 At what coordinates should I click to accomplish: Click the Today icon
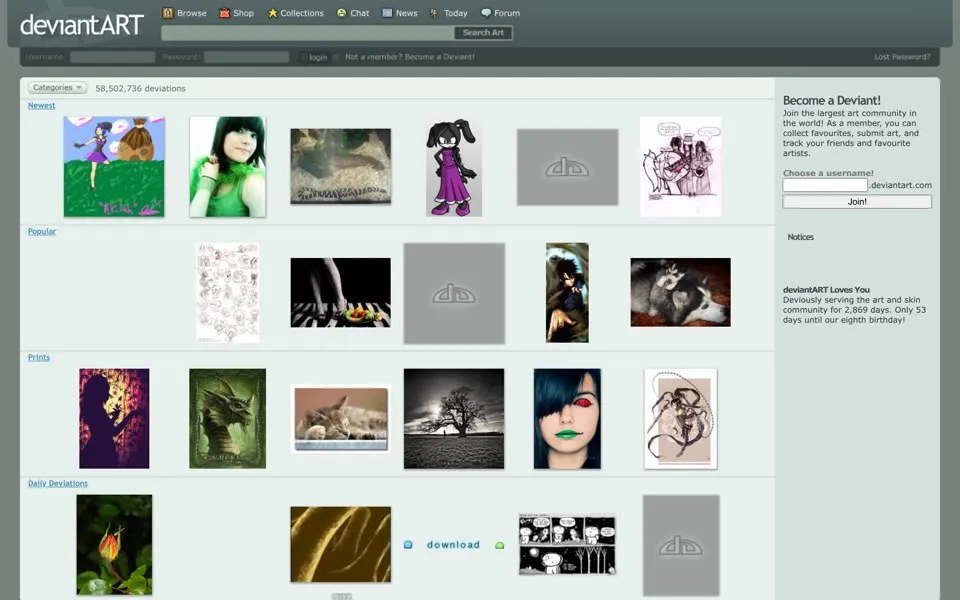[434, 13]
